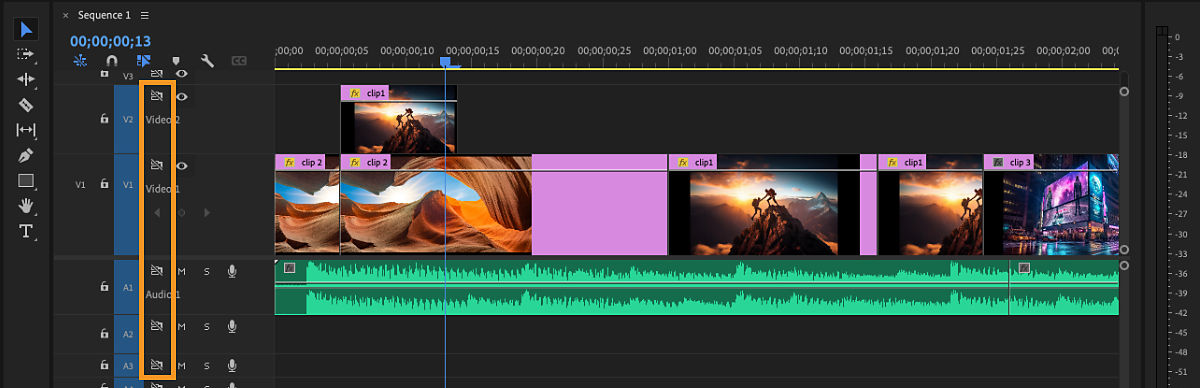Viewport: 1200px width, 388px height.
Task: Select clip1 on track V2
Action: pos(398,119)
